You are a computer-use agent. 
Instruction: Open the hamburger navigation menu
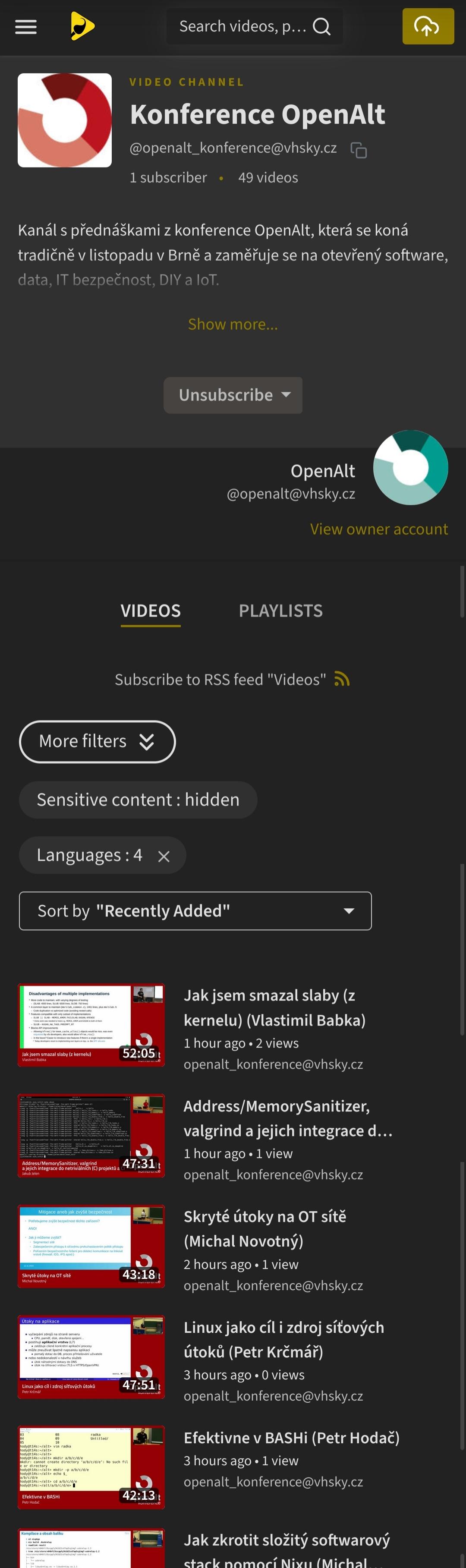(25, 27)
